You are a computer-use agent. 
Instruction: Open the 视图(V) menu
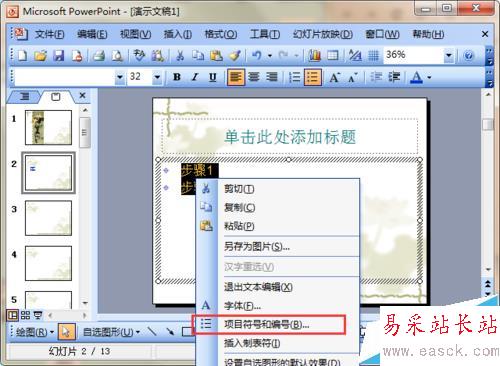tap(135, 34)
